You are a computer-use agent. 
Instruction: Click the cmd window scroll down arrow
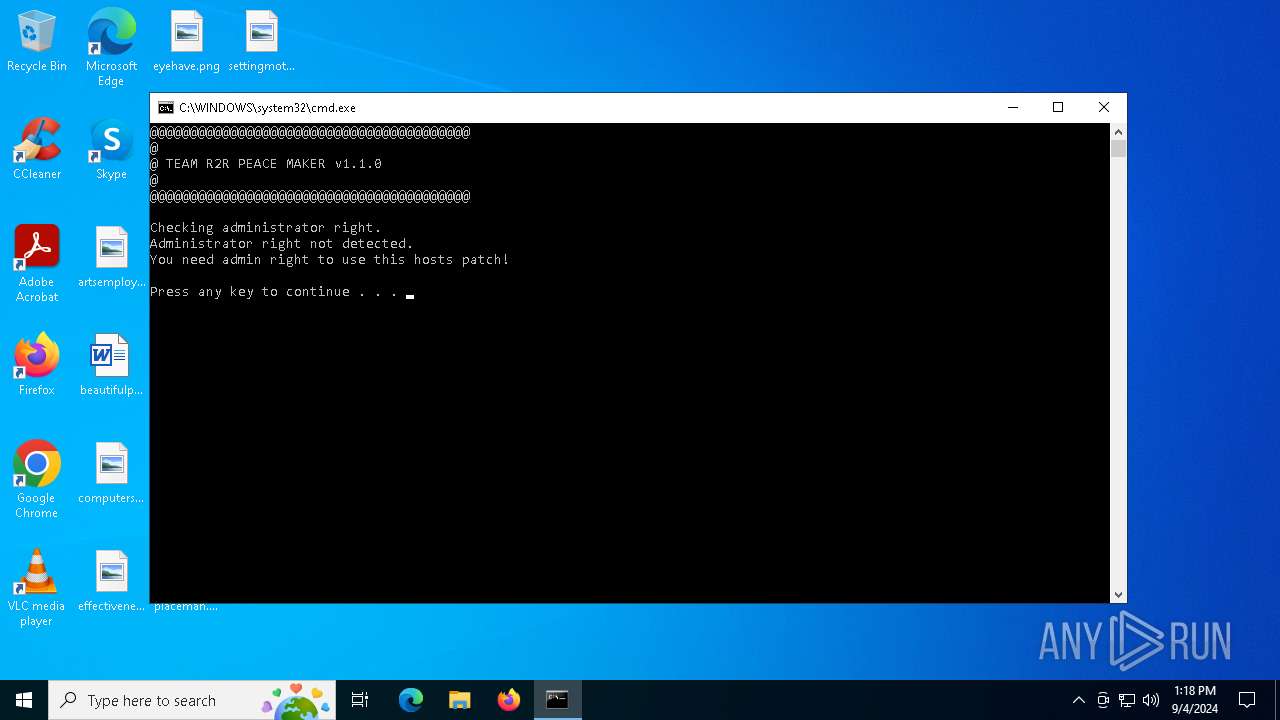pos(1118,595)
